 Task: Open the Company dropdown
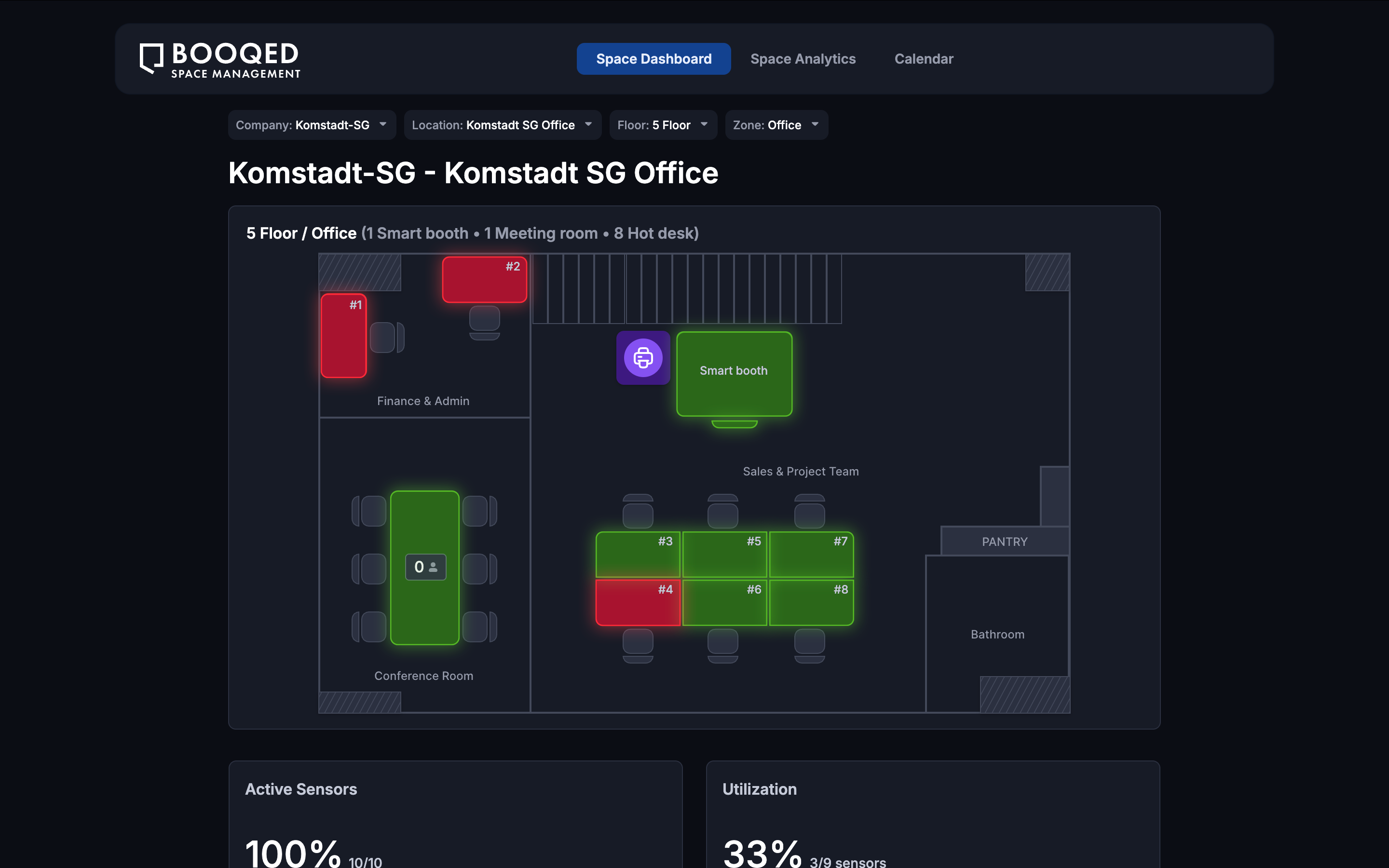click(311, 124)
